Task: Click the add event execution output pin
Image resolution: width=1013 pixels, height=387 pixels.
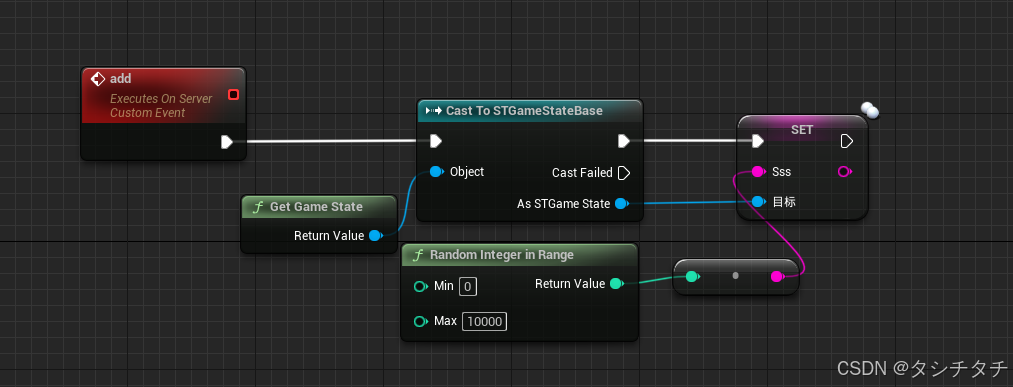Action: [227, 141]
